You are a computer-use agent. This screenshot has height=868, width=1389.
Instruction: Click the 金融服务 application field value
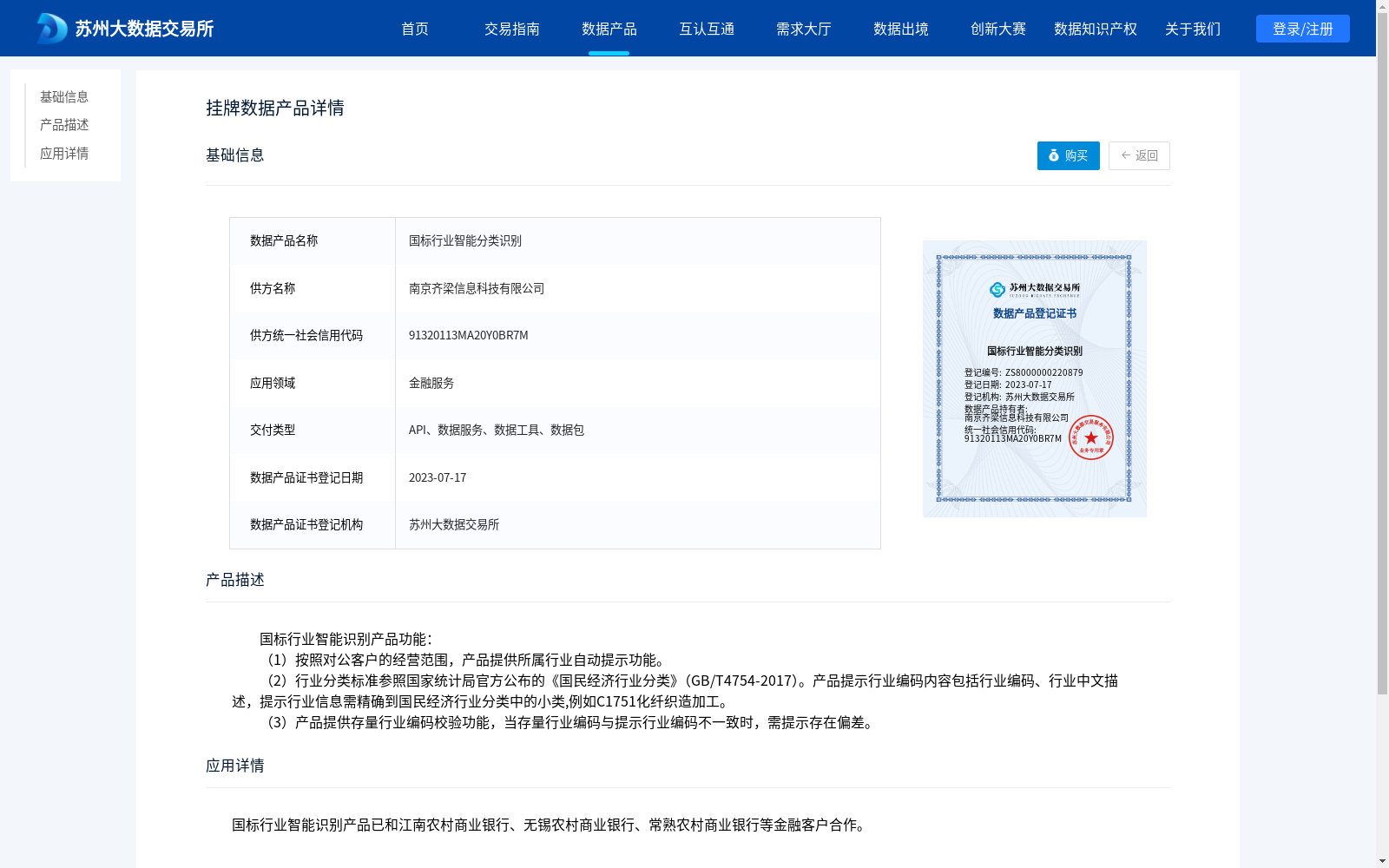click(x=431, y=383)
